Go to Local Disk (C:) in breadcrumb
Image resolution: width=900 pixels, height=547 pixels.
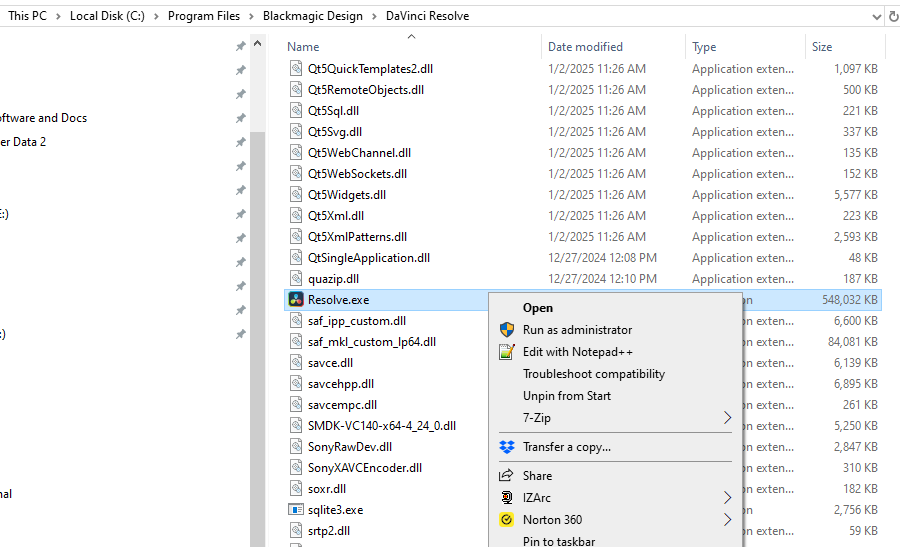tap(107, 16)
